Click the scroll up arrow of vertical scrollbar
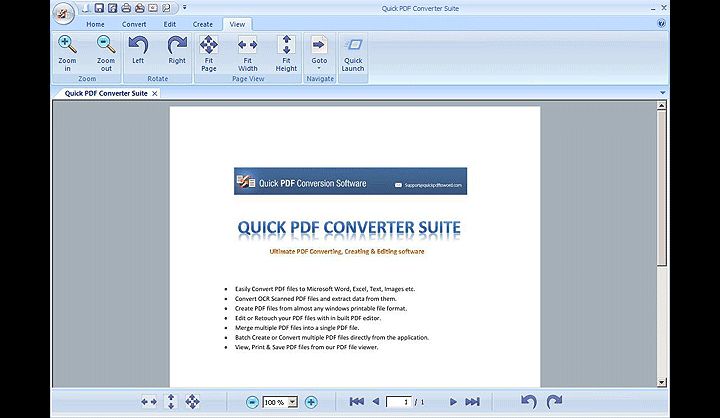Viewport: 720px width, 418px height. [x=661, y=106]
